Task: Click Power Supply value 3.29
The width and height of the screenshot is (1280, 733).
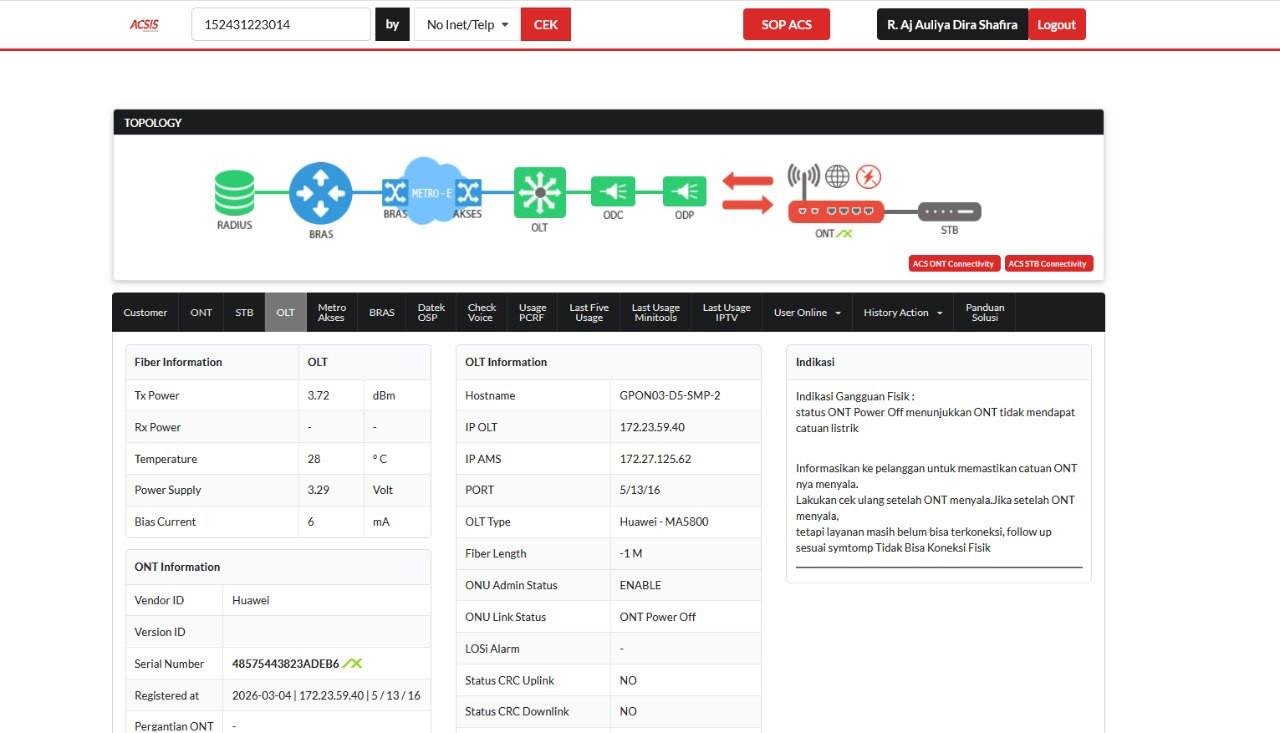Action: coord(318,490)
